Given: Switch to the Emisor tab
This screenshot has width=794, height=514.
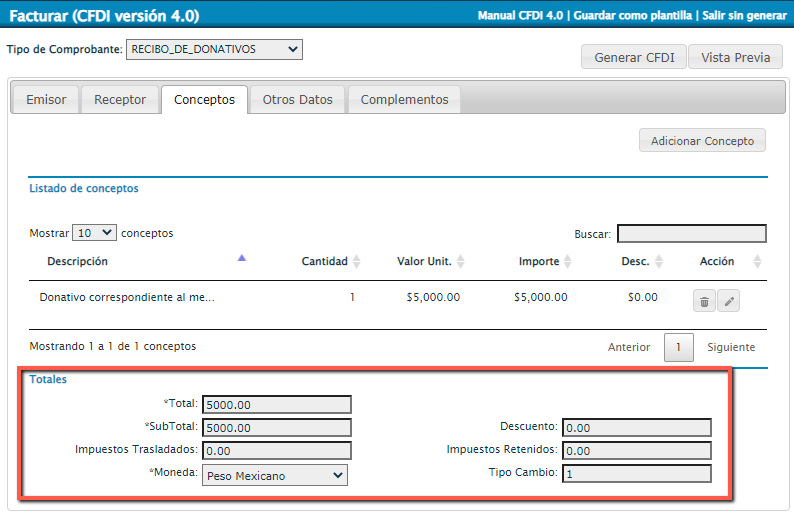Looking at the screenshot, I should click(x=46, y=100).
